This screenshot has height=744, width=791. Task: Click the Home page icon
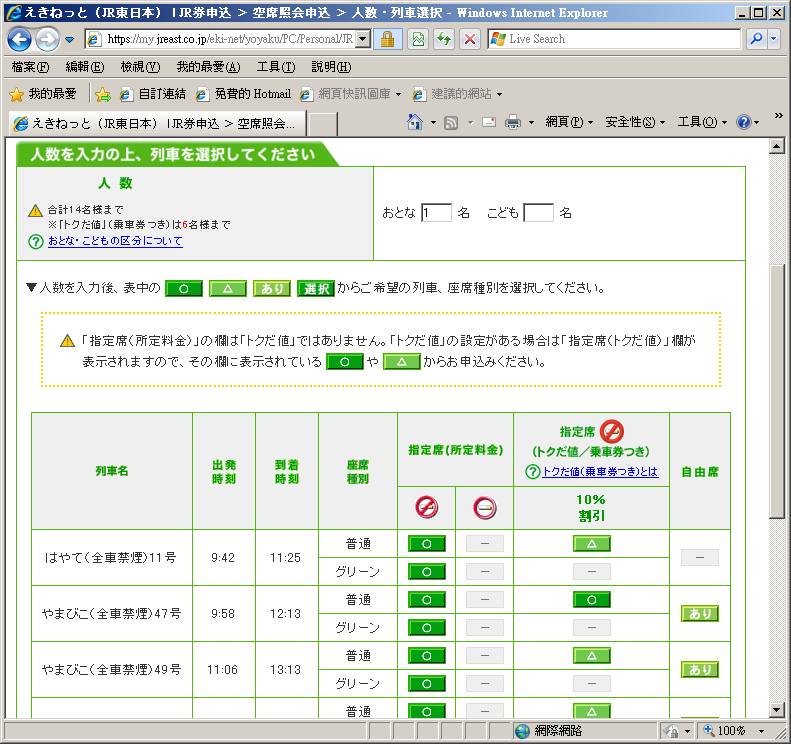[x=415, y=122]
